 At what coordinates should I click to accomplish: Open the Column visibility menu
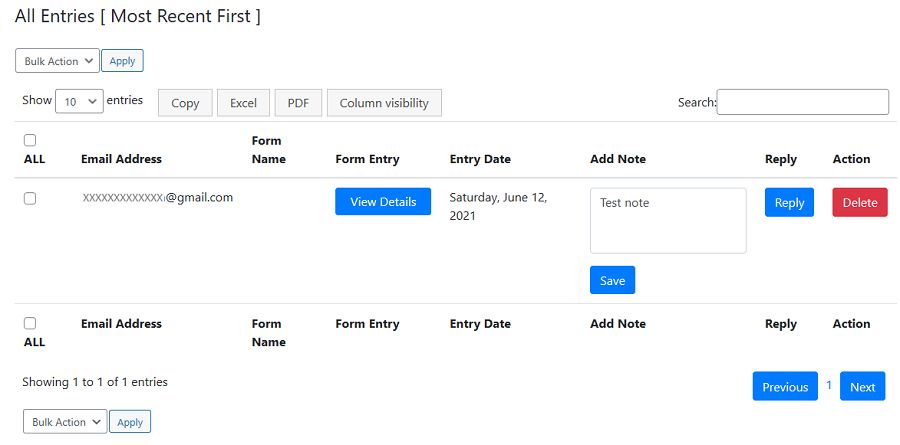pos(384,103)
